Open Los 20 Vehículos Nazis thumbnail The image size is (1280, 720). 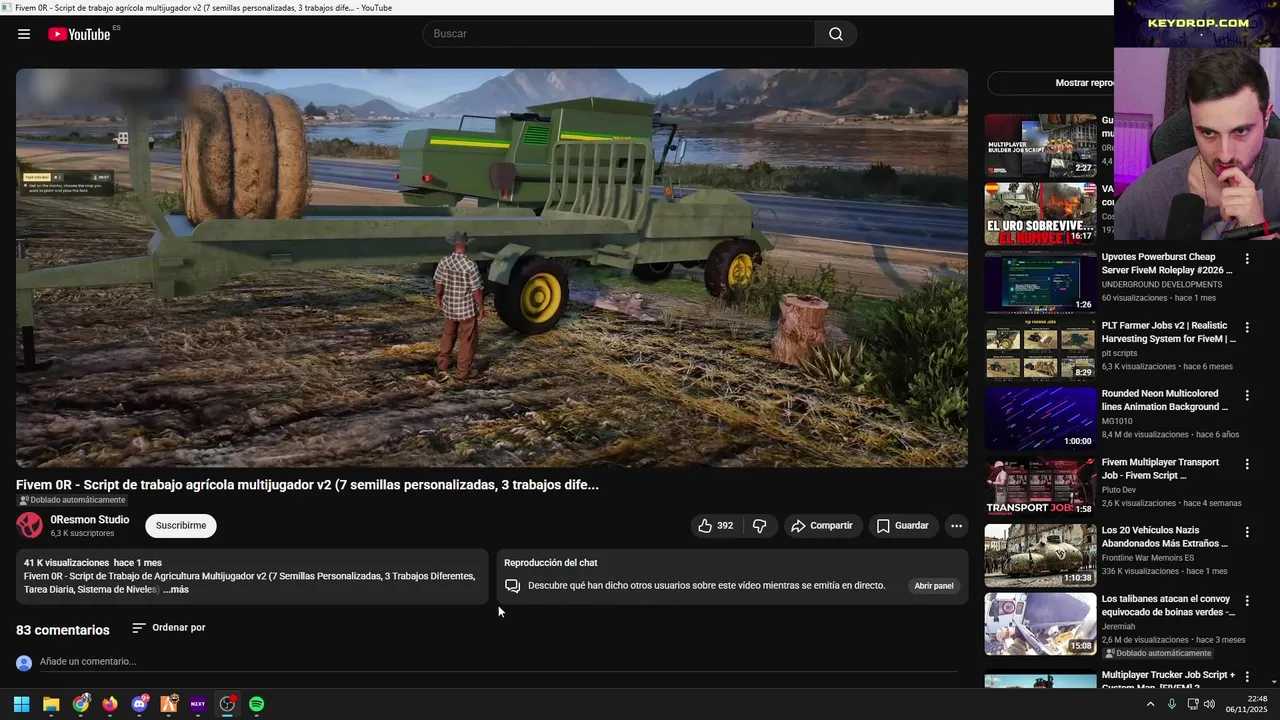coord(1041,556)
